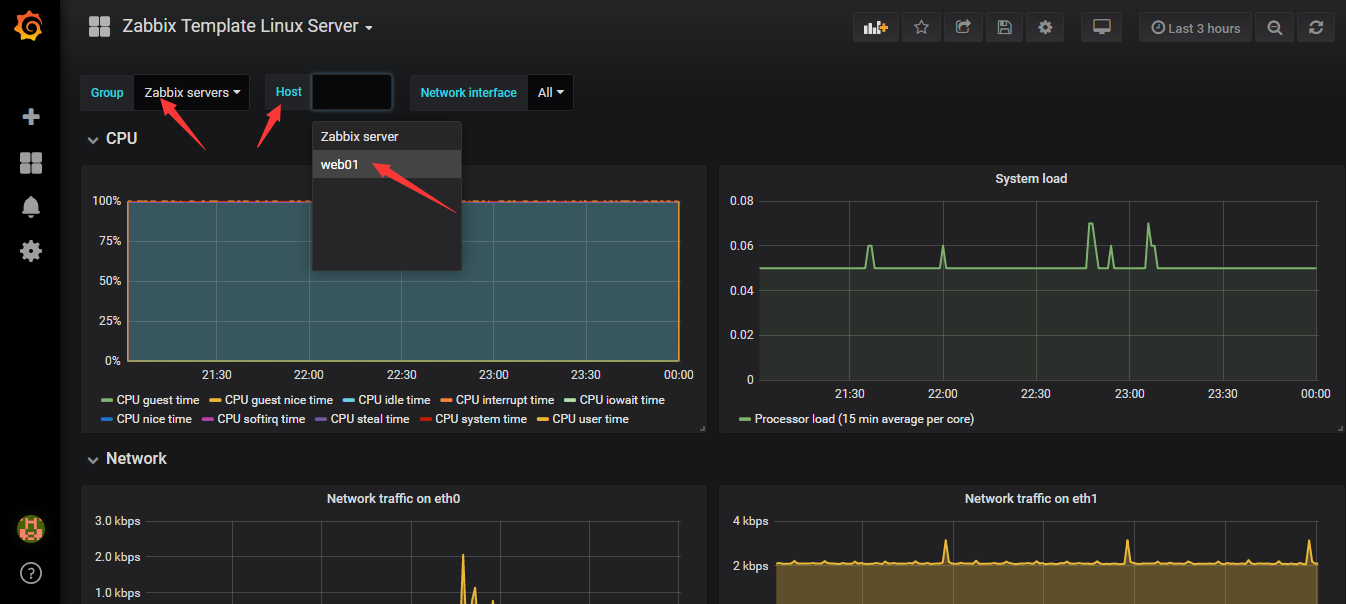Collapse the CPU row

tap(112, 138)
